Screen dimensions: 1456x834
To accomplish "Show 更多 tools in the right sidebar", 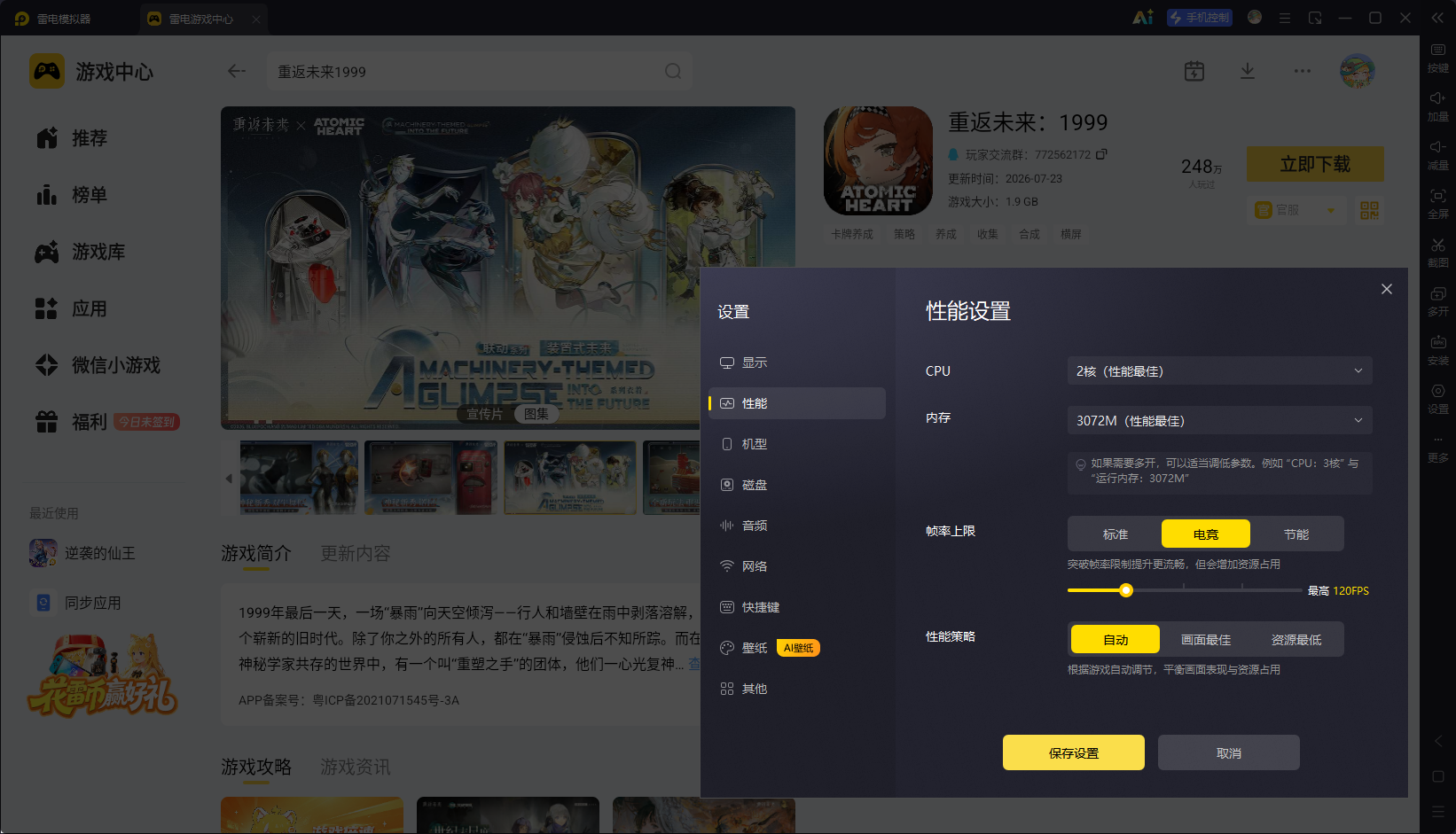I will pos(1437,448).
